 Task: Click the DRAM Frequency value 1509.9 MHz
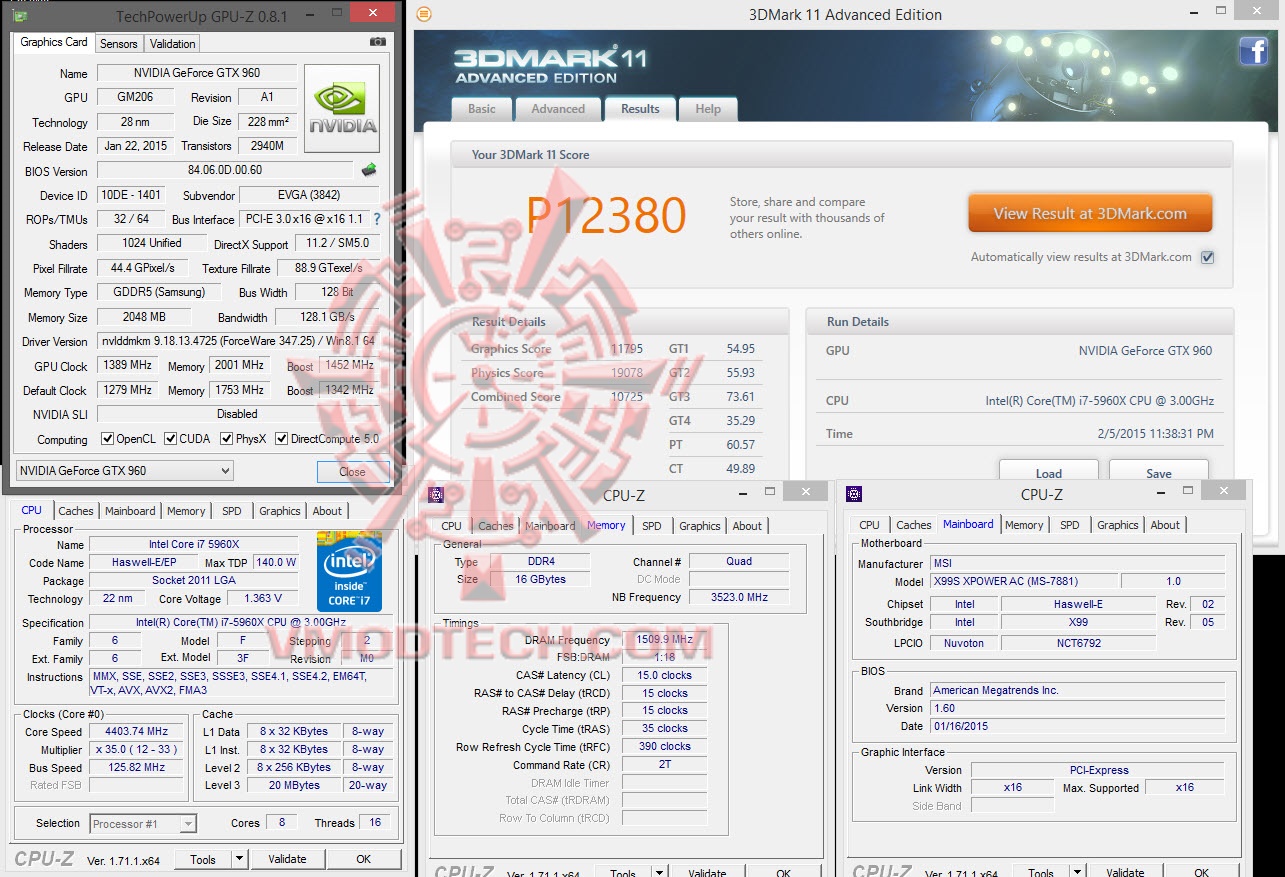(664, 640)
